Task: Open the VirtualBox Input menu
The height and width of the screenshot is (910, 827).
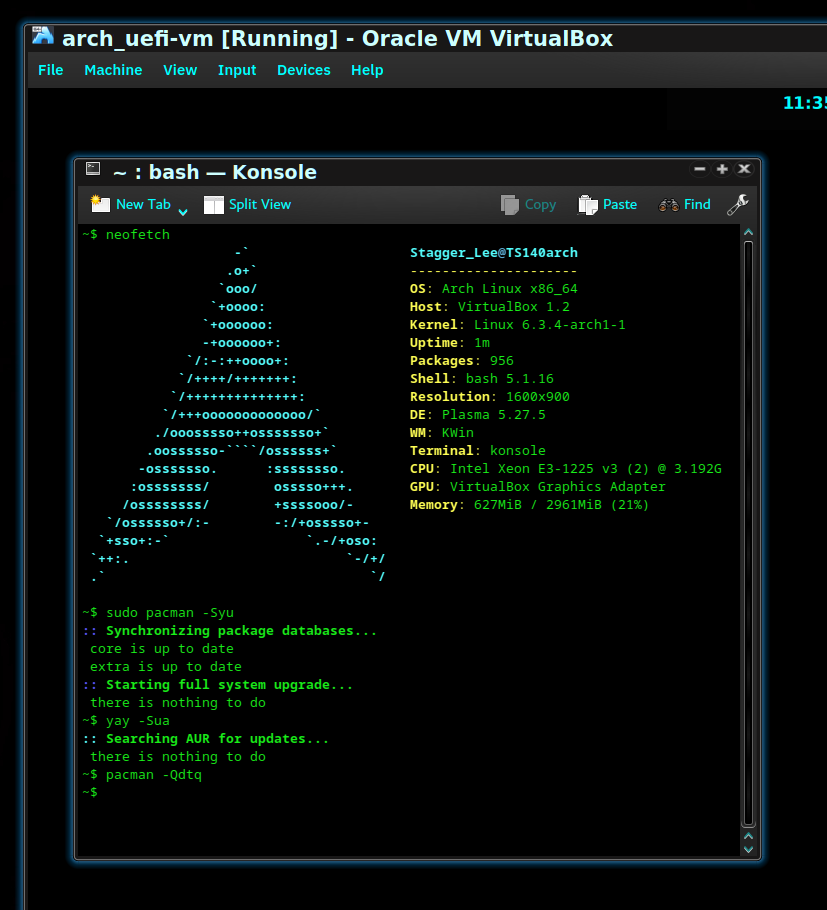Action: [x=237, y=70]
